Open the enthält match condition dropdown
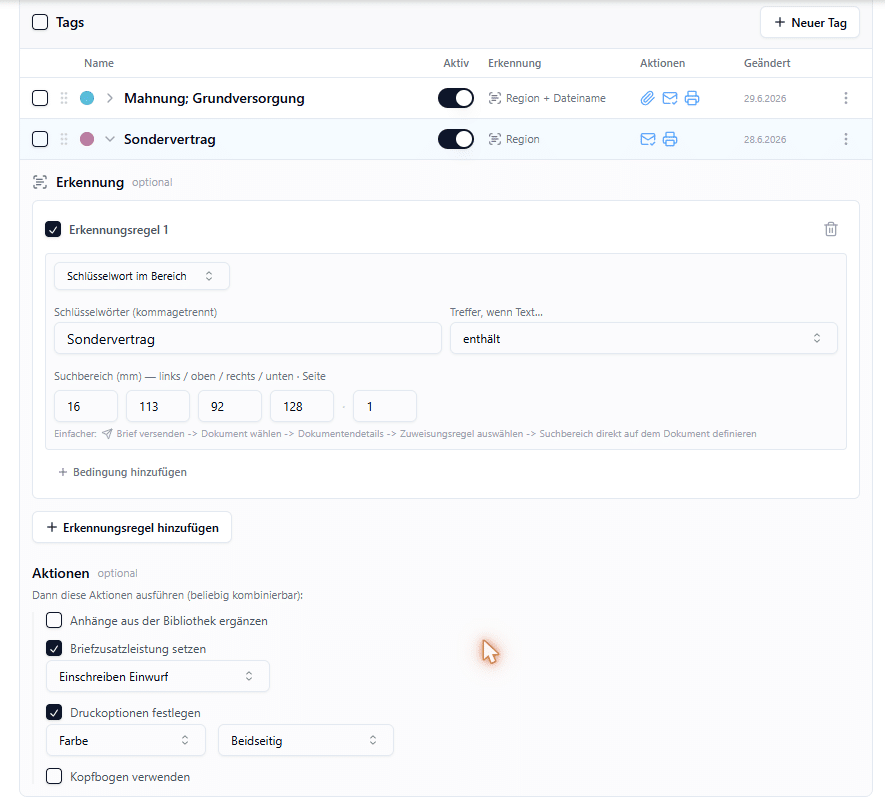The image size is (885, 803). (643, 339)
